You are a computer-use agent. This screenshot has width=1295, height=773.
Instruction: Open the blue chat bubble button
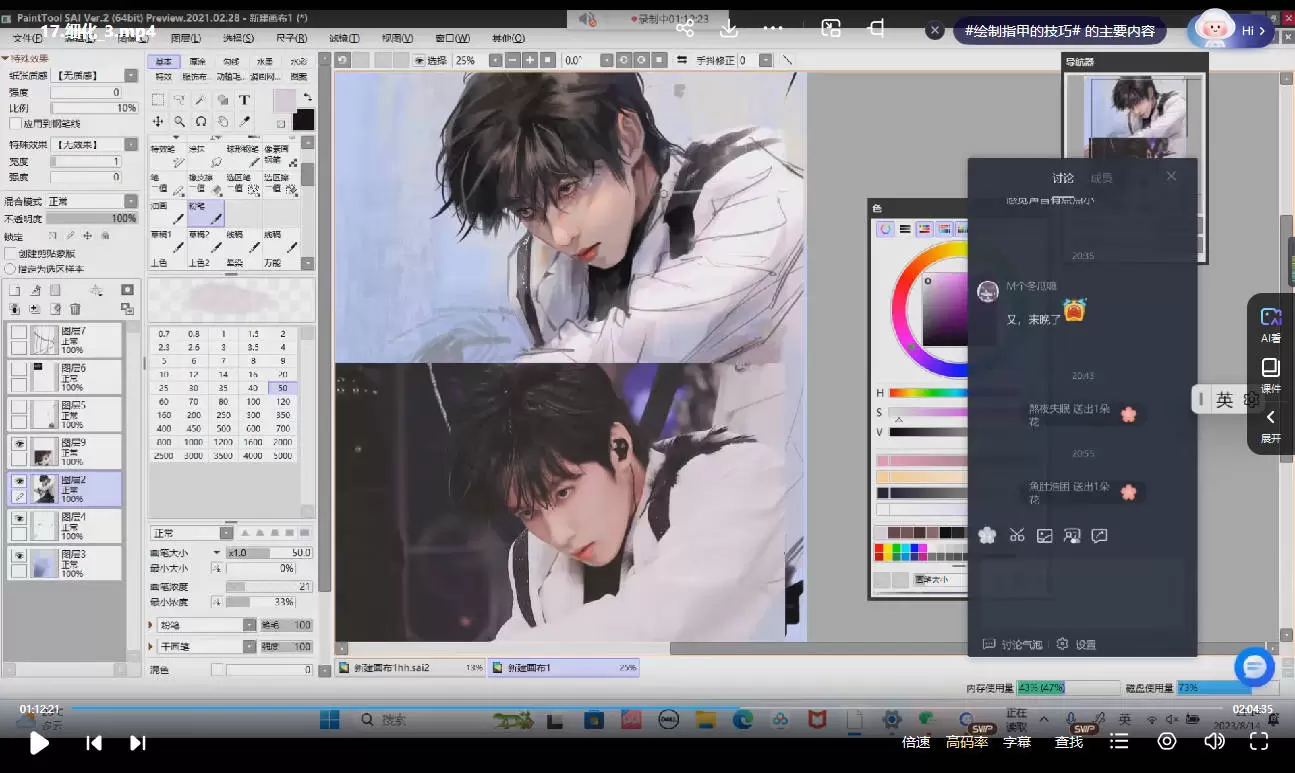coord(1254,666)
